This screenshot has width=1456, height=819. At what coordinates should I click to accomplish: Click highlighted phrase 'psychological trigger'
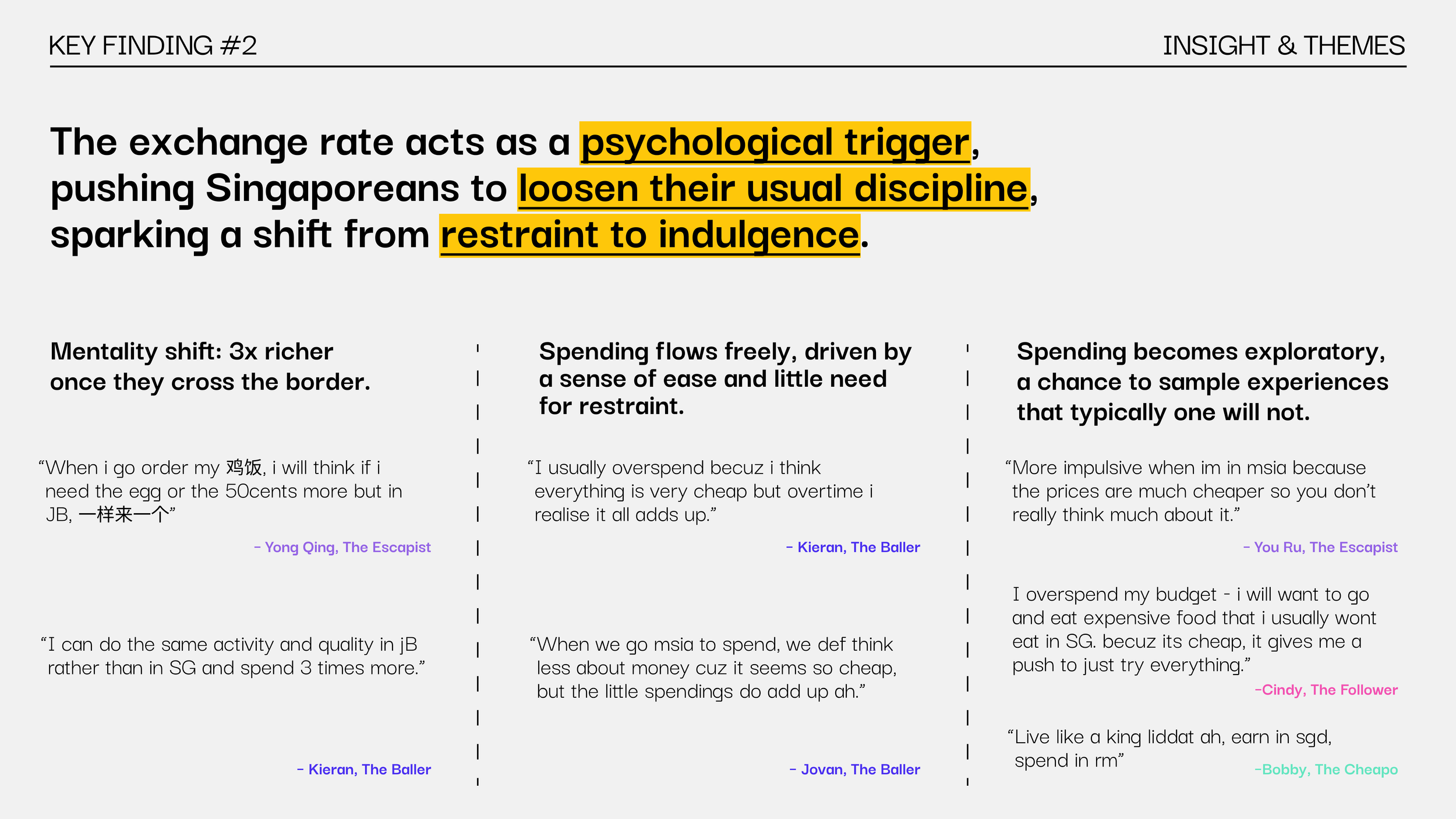[x=775, y=143]
